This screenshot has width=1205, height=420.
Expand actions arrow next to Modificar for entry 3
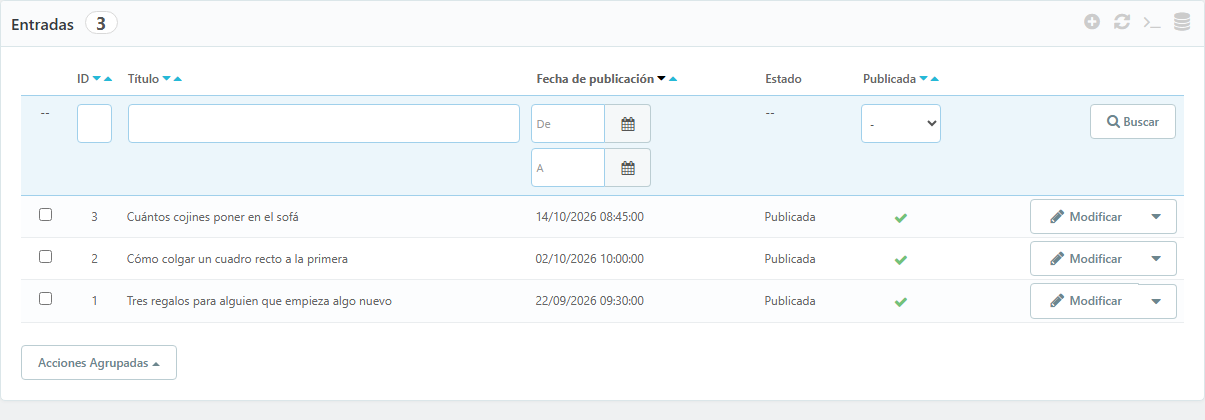click(1156, 216)
